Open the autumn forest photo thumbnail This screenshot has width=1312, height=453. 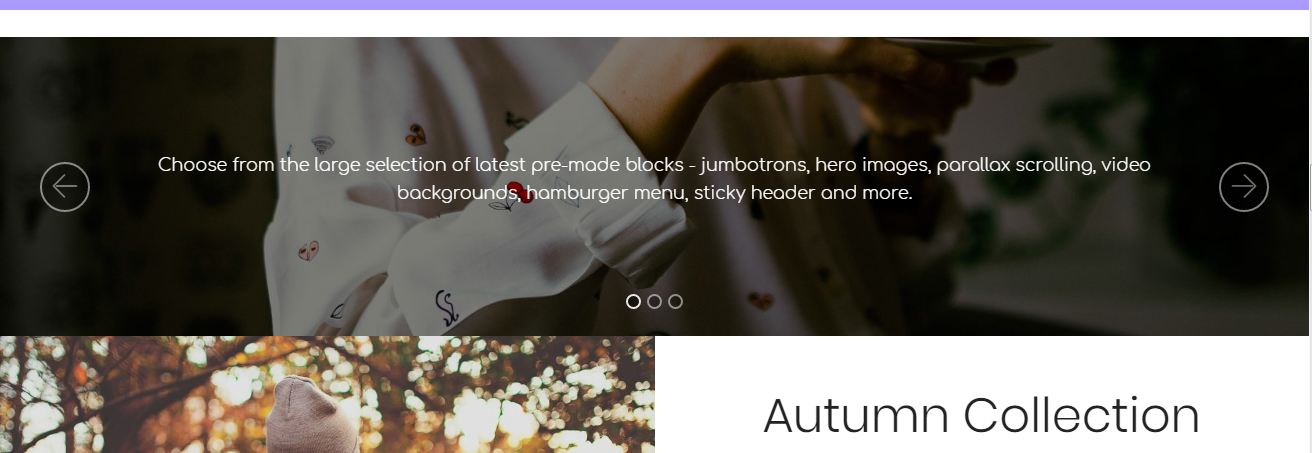(327, 395)
